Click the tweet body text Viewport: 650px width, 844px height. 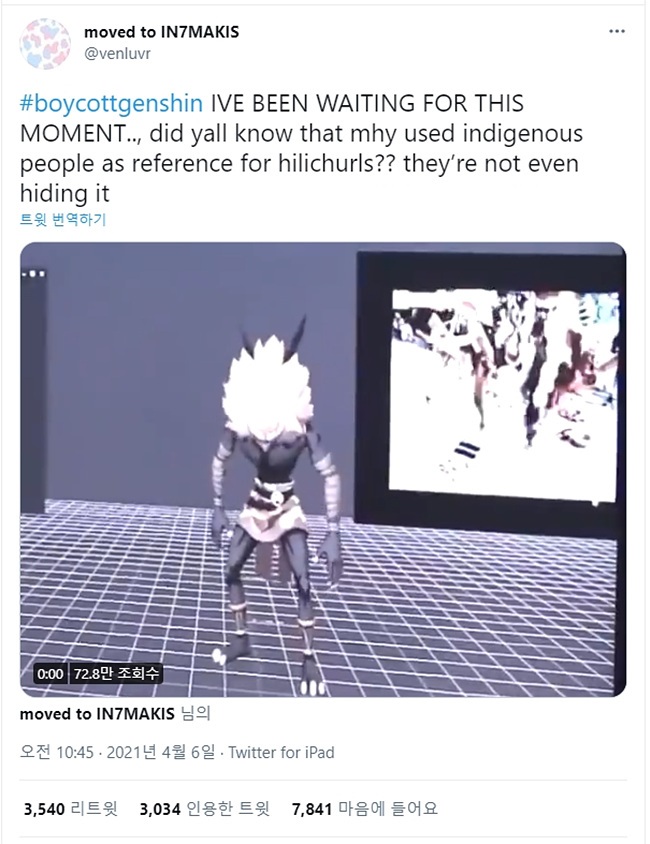pos(301,148)
